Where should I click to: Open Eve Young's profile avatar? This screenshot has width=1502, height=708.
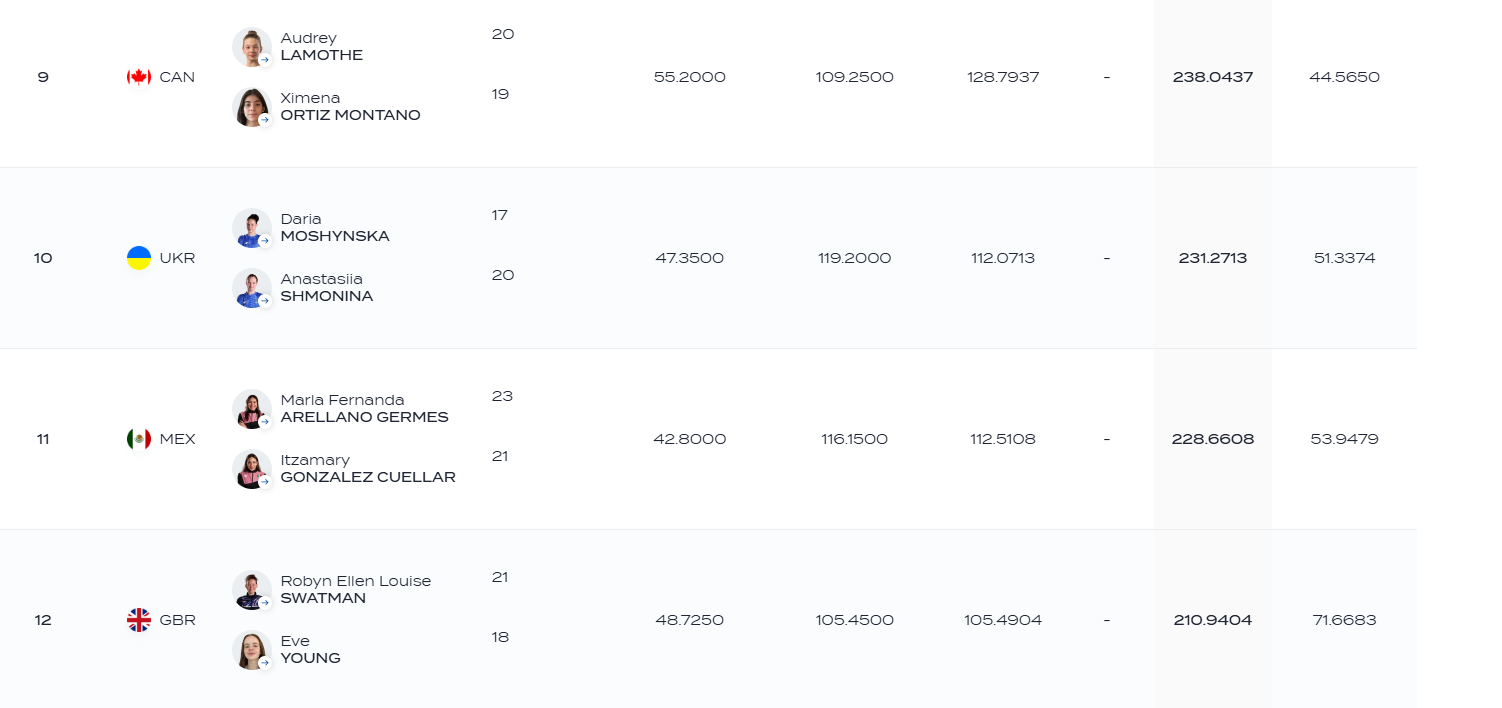(252, 650)
